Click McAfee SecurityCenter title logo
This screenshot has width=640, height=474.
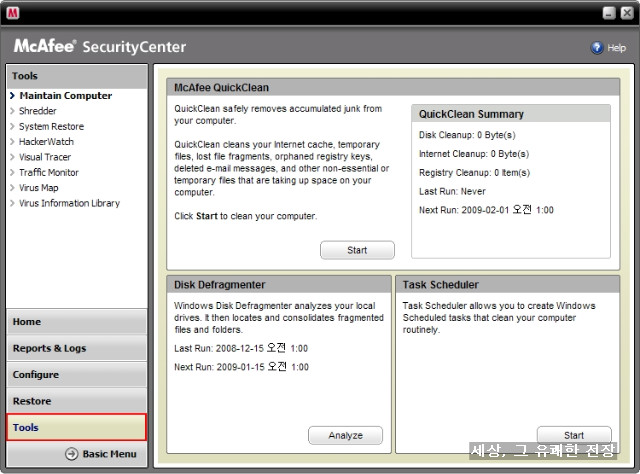coord(100,46)
